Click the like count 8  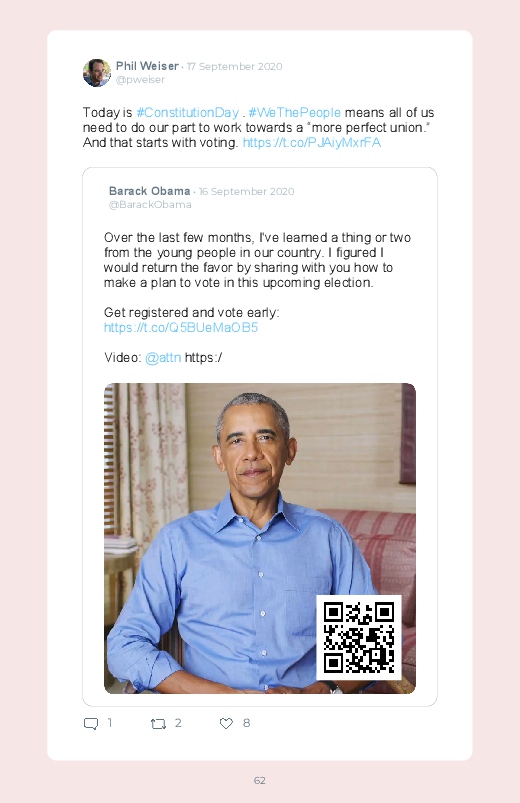[246, 723]
